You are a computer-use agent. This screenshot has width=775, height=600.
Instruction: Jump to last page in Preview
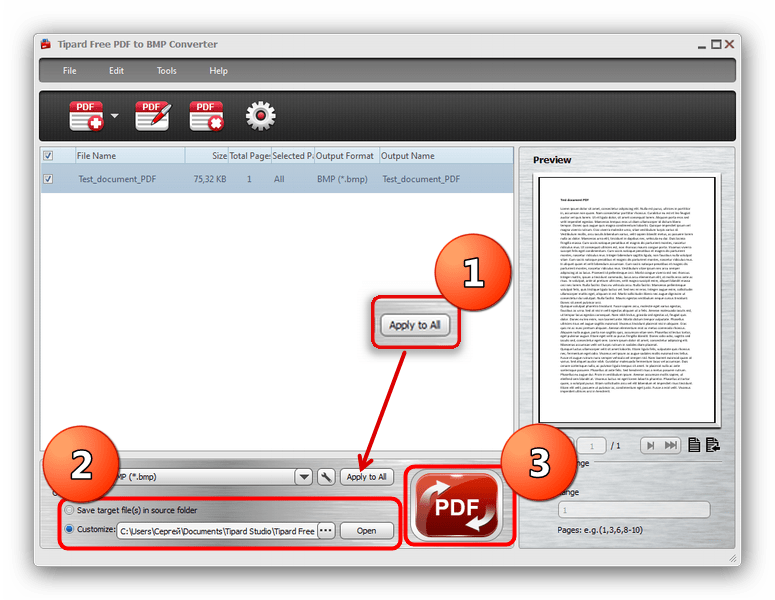point(670,446)
